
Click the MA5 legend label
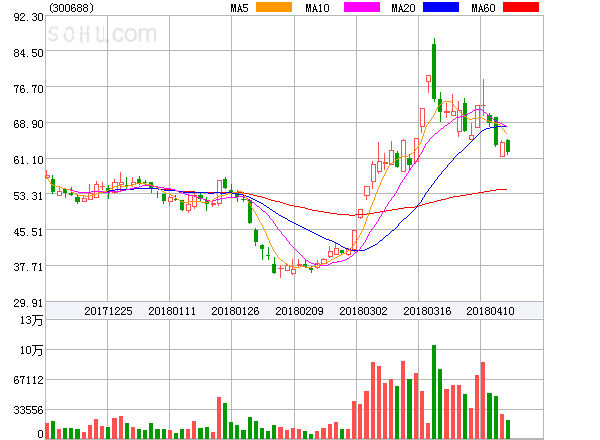[x=239, y=8]
